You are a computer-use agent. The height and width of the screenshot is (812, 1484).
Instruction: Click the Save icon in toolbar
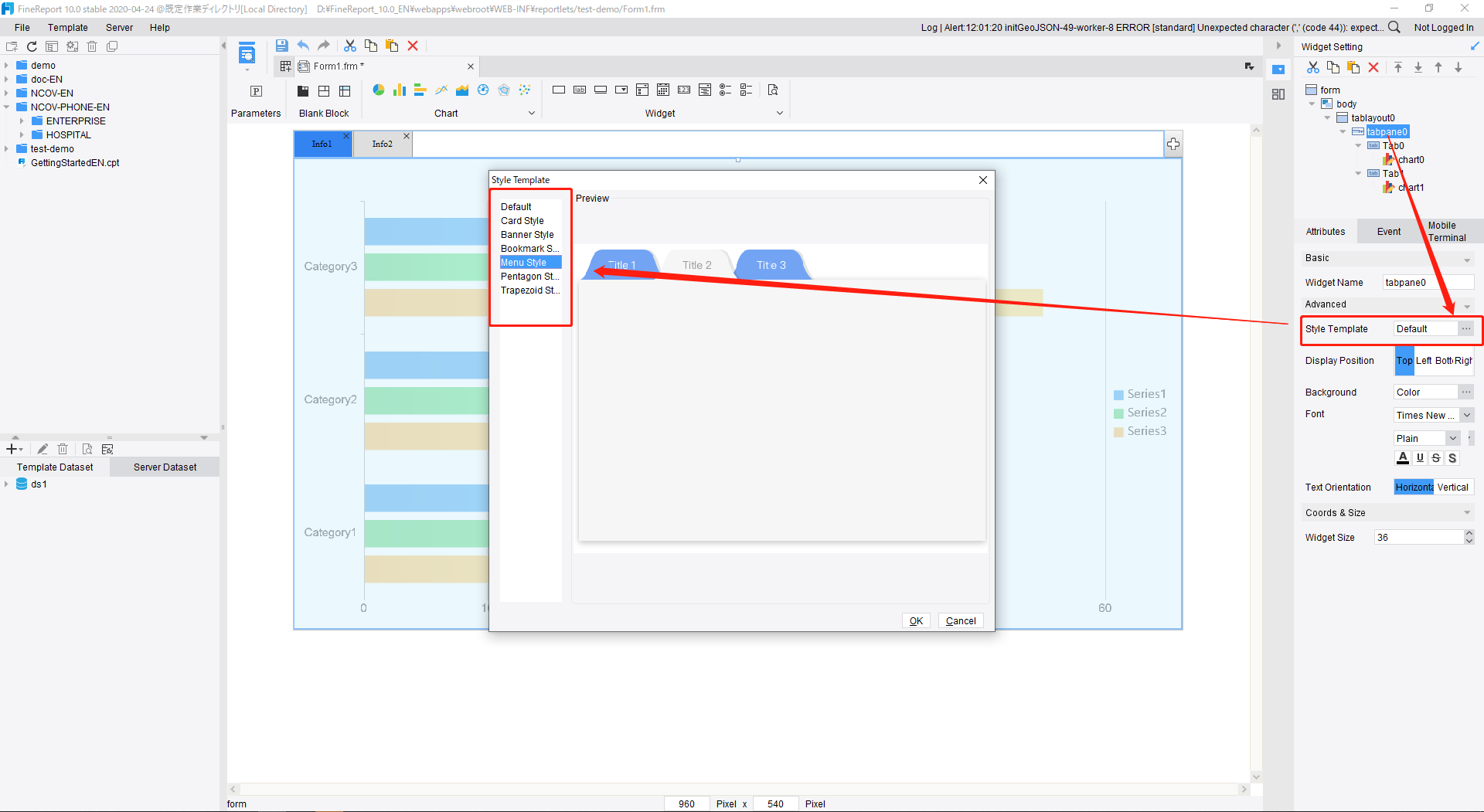coord(282,46)
